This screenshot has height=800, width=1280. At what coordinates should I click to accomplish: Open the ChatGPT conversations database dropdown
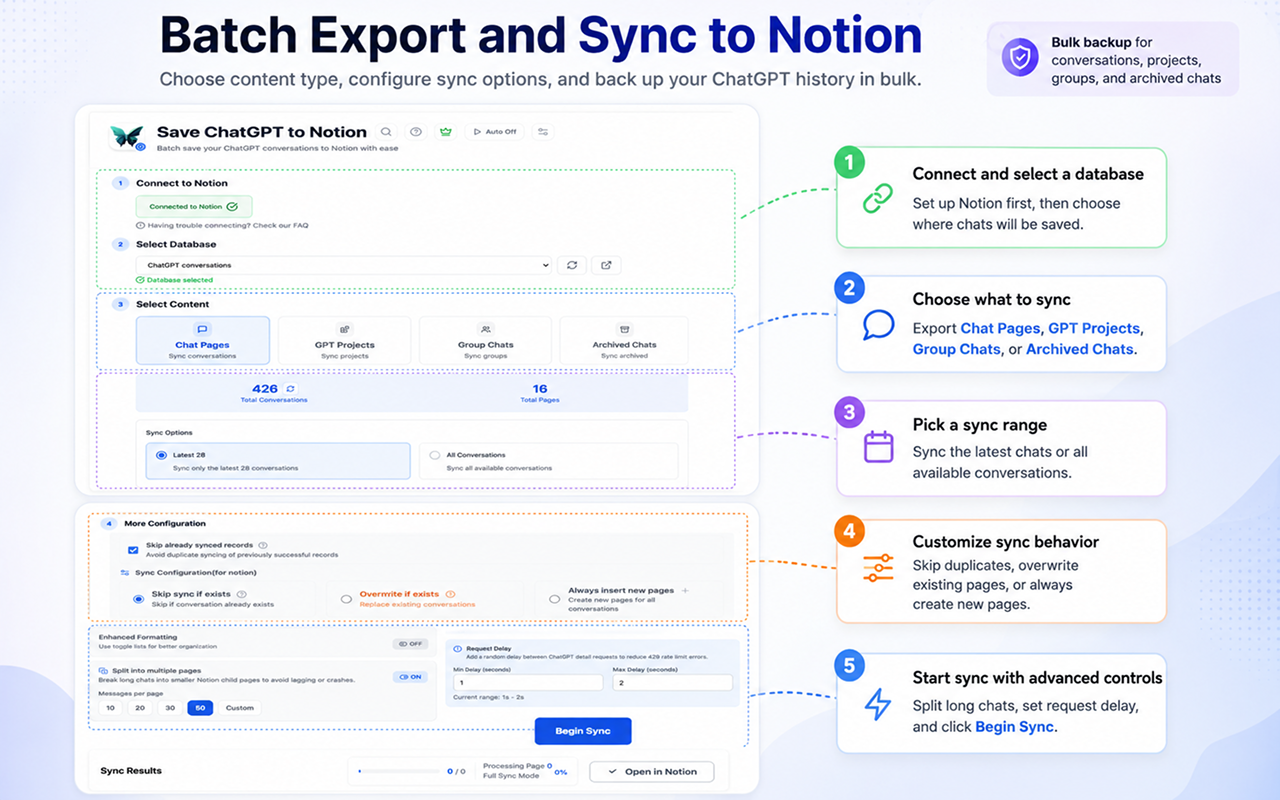(344, 265)
